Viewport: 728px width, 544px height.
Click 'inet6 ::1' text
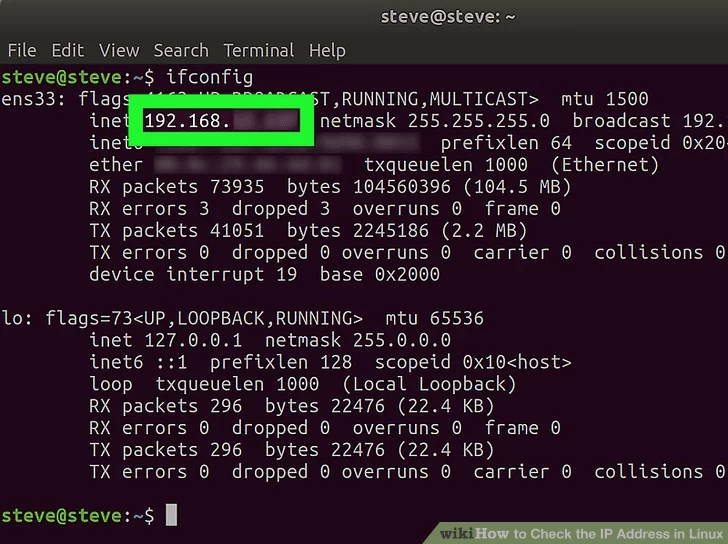tap(138, 362)
